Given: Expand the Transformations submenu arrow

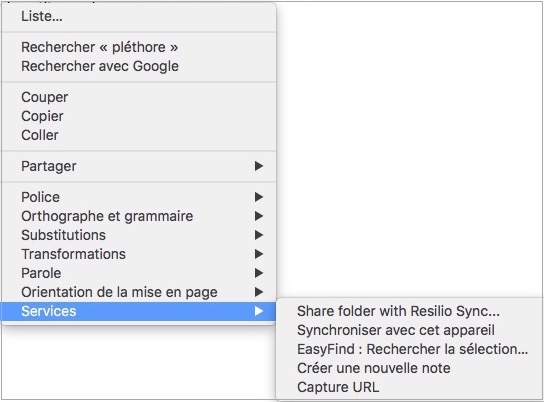Looking at the screenshot, I should (x=258, y=254).
